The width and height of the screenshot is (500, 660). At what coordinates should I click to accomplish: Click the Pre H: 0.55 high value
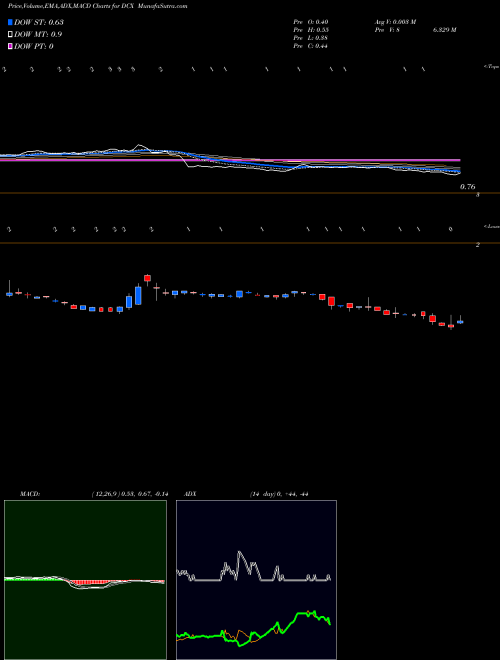pyautogui.click(x=311, y=30)
